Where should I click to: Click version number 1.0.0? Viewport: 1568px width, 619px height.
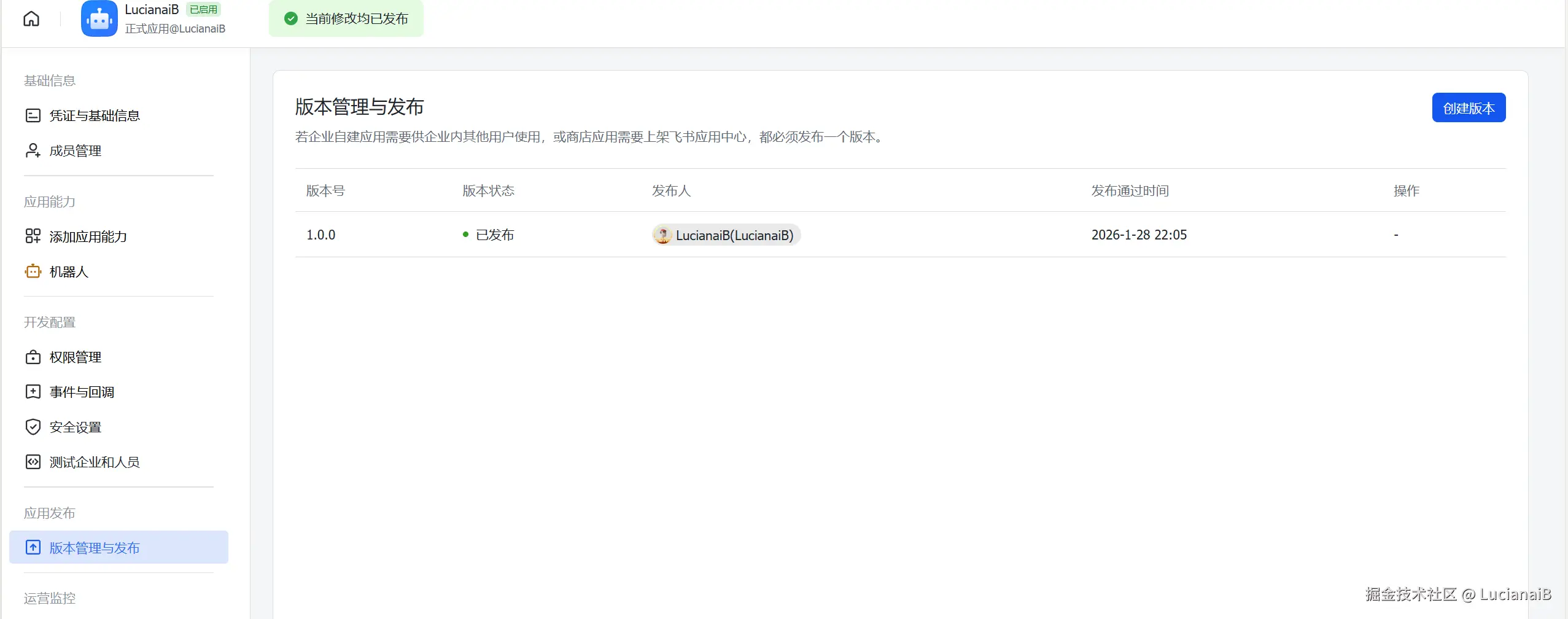pyautogui.click(x=321, y=235)
